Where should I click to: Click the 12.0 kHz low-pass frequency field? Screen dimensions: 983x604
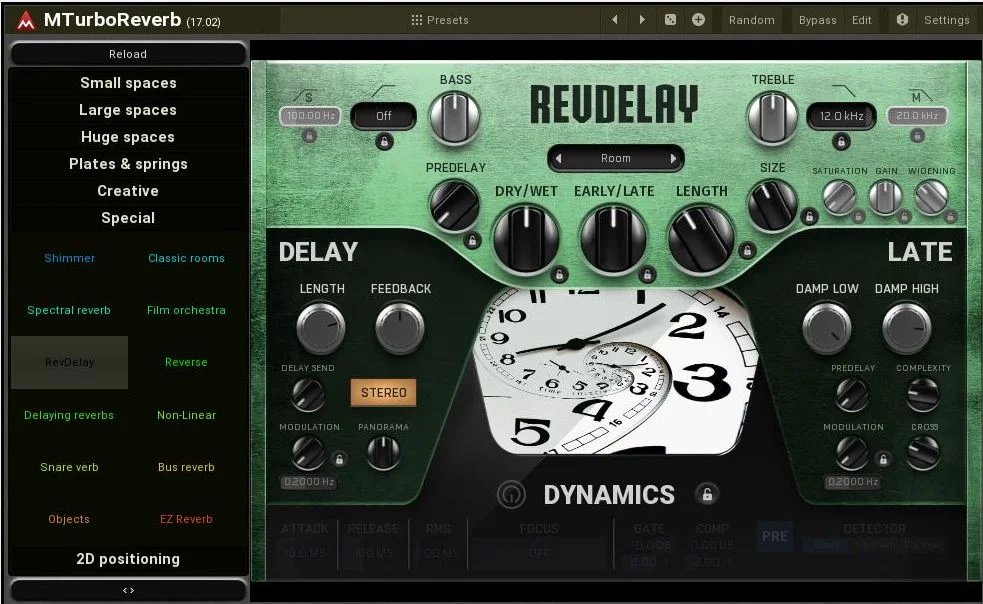(x=841, y=116)
